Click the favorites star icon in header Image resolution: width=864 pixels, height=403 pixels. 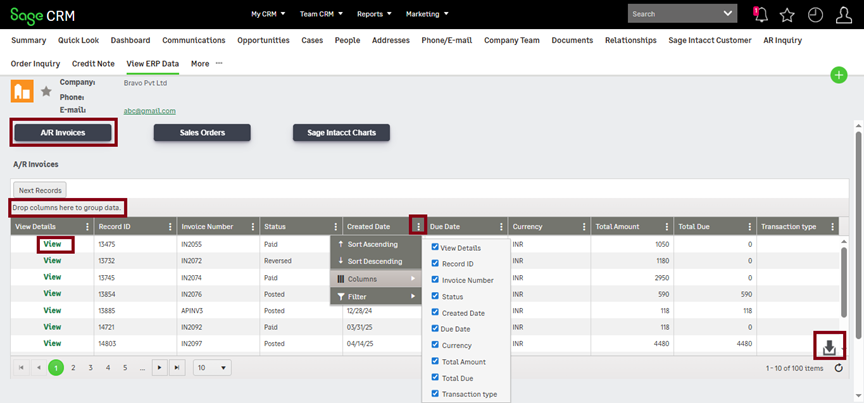(x=787, y=15)
